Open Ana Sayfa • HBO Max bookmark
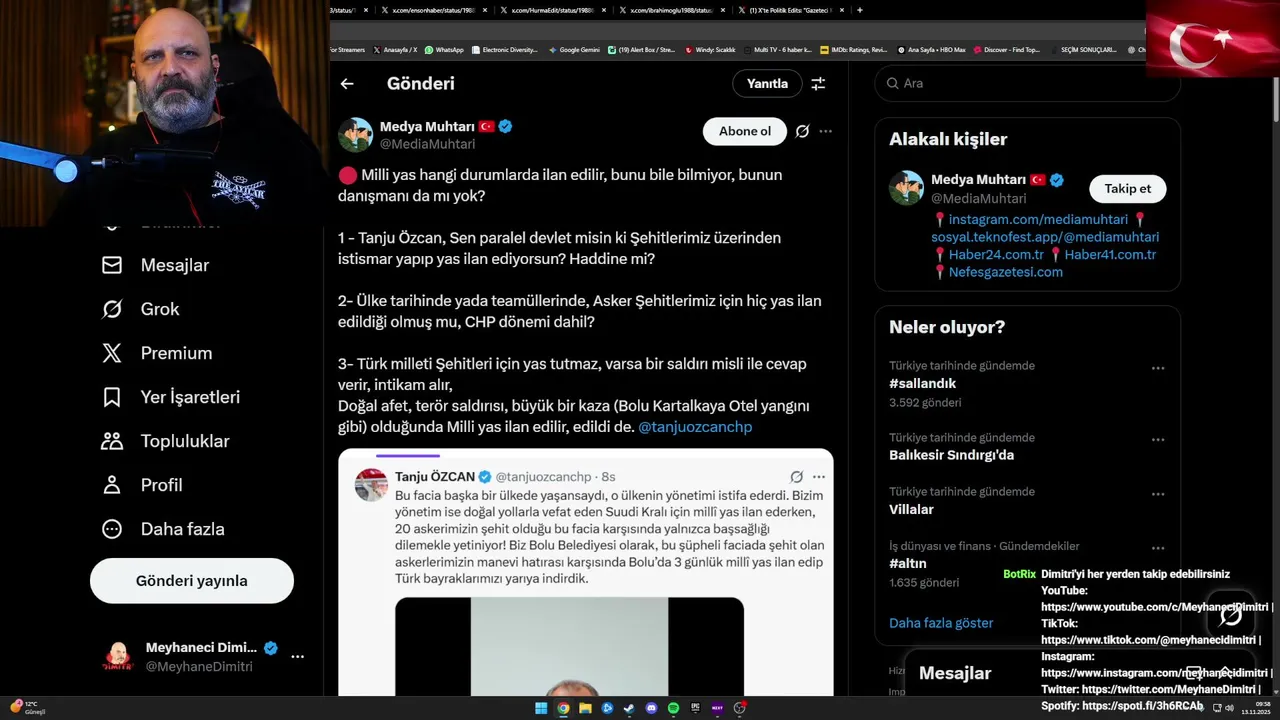This screenshot has width=1280, height=720. 931,50
